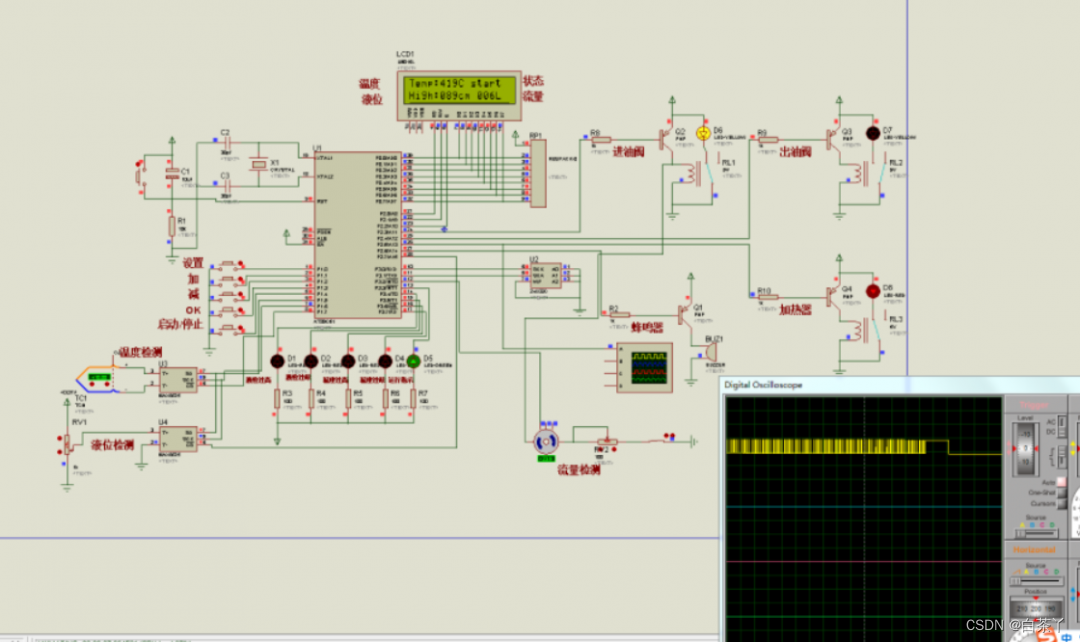
Task: Select transistor Q2 near 进油阀
Action: tap(666, 138)
